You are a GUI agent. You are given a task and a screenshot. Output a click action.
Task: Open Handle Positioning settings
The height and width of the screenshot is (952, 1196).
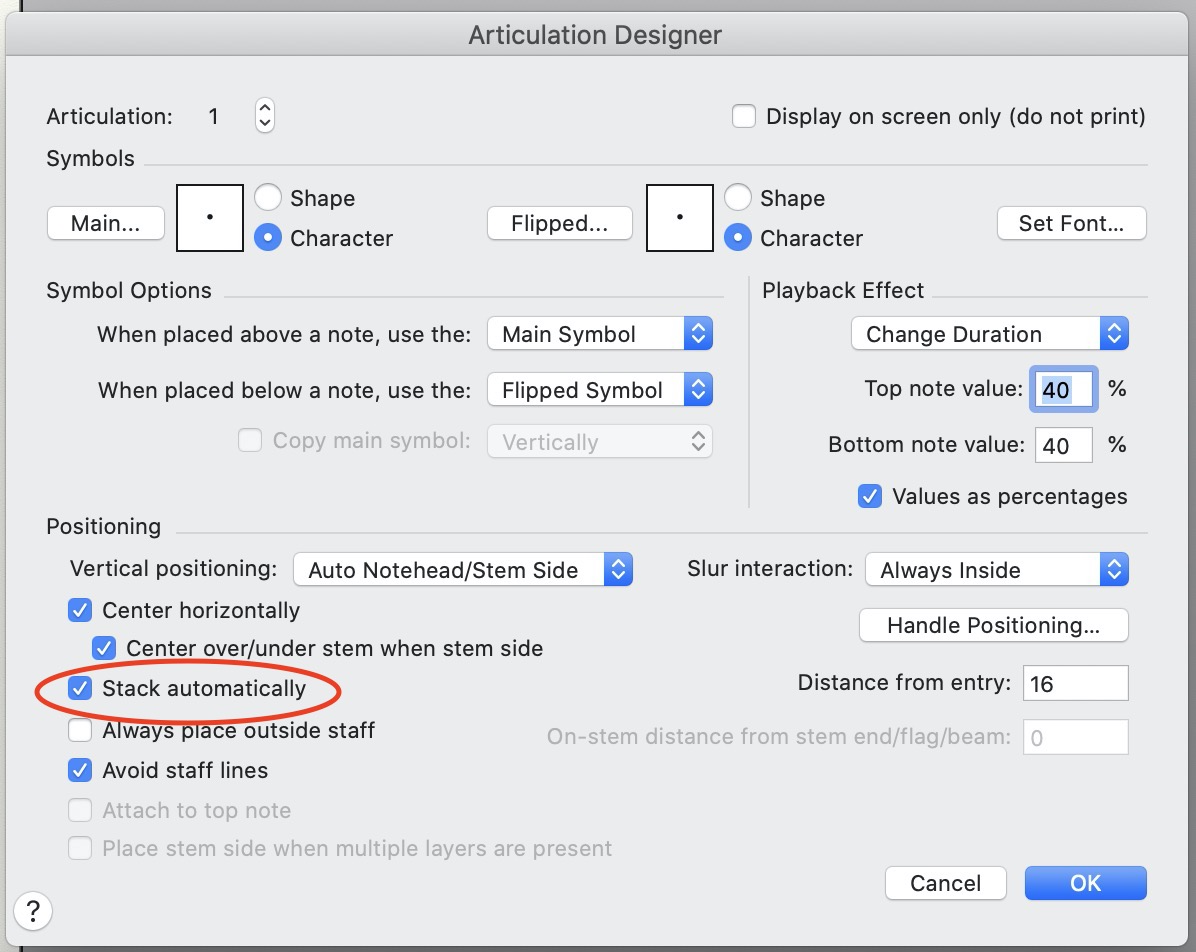click(993, 626)
